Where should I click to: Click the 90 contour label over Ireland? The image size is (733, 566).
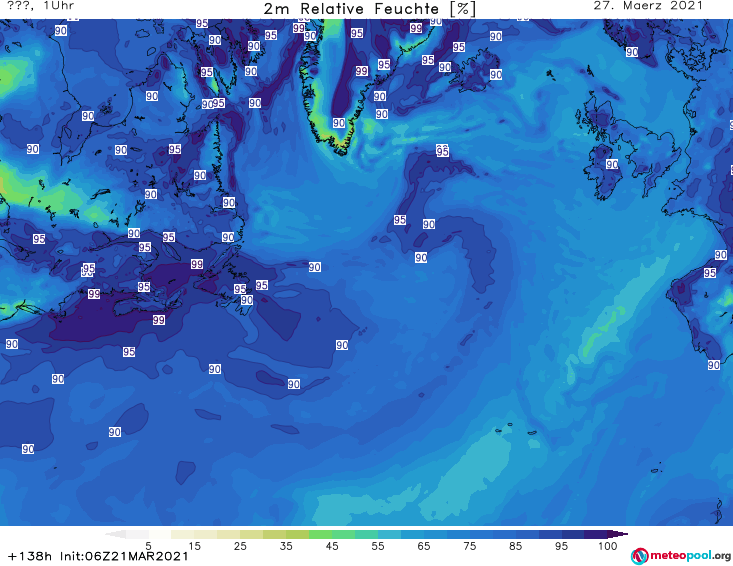[612, 164]
